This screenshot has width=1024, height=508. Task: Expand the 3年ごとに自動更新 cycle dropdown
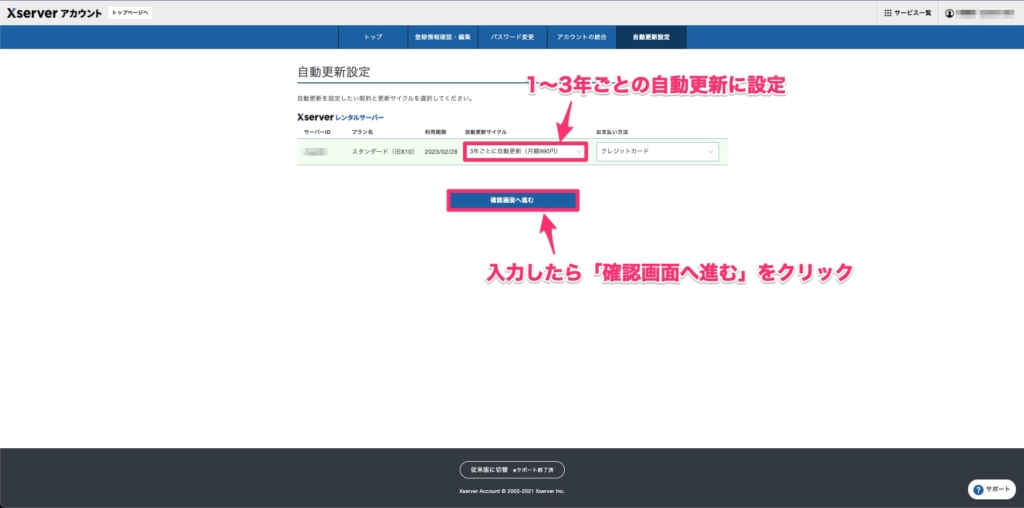523,151
